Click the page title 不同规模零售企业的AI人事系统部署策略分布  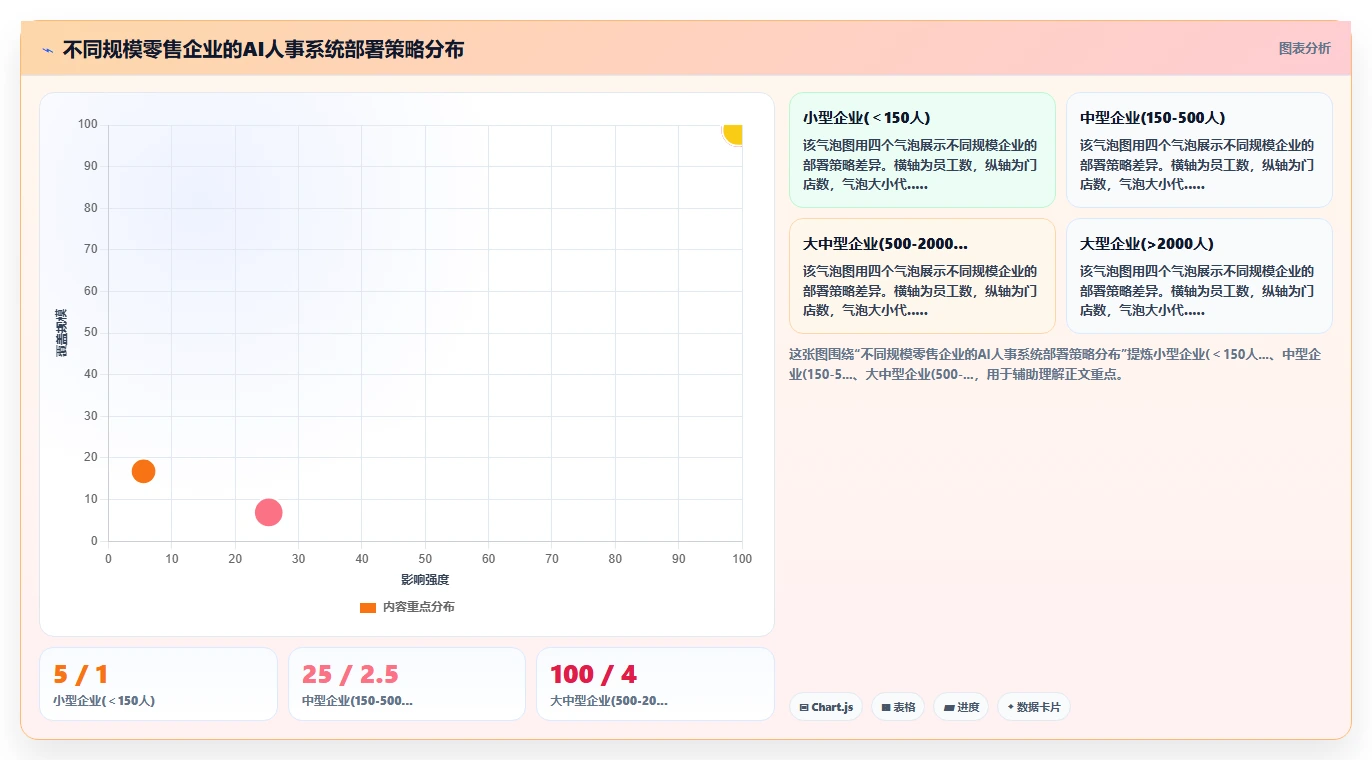click(x=263, y=49)
